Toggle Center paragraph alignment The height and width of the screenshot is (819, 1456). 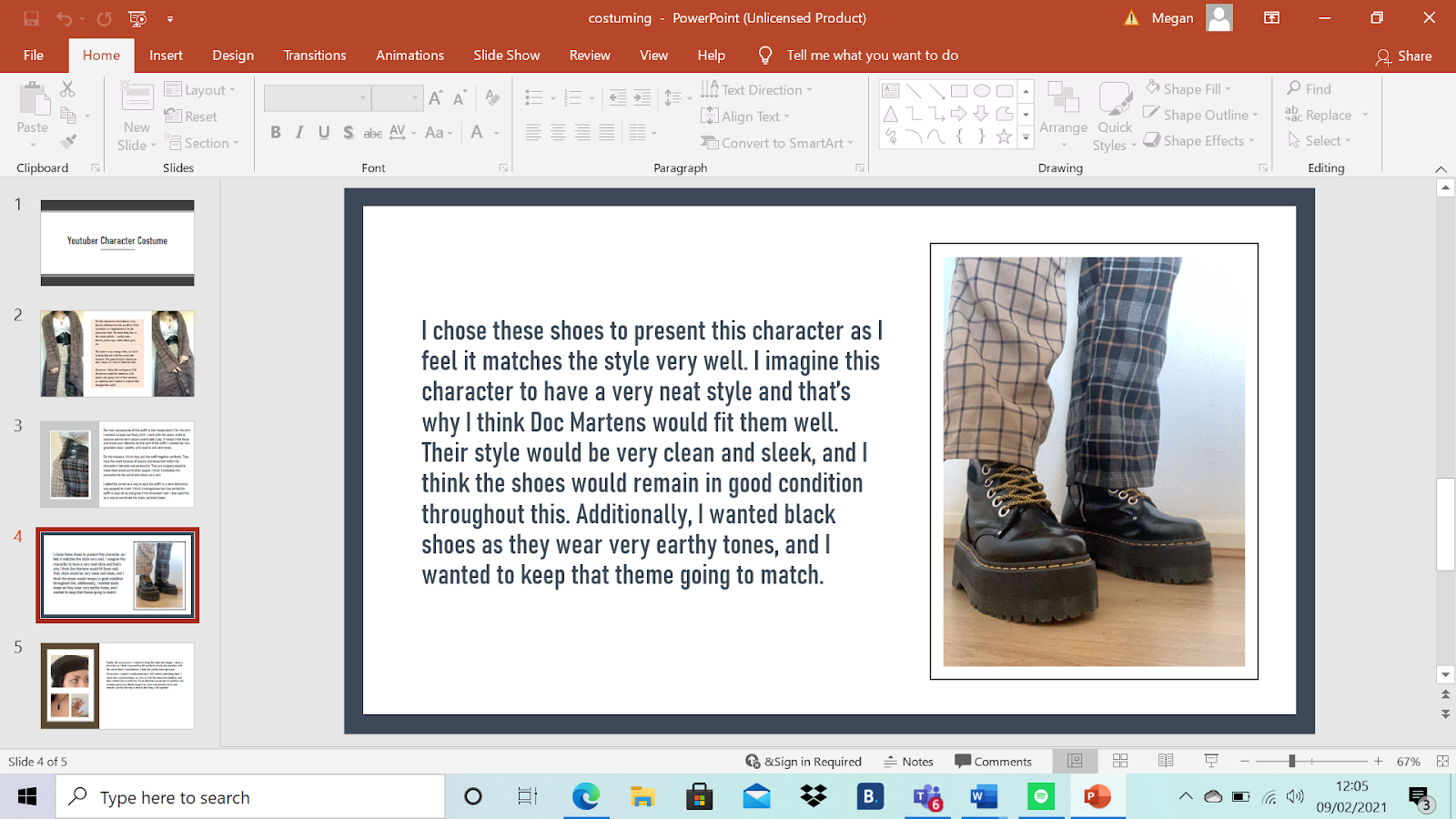pyautogui.click(x=558, y=133)
